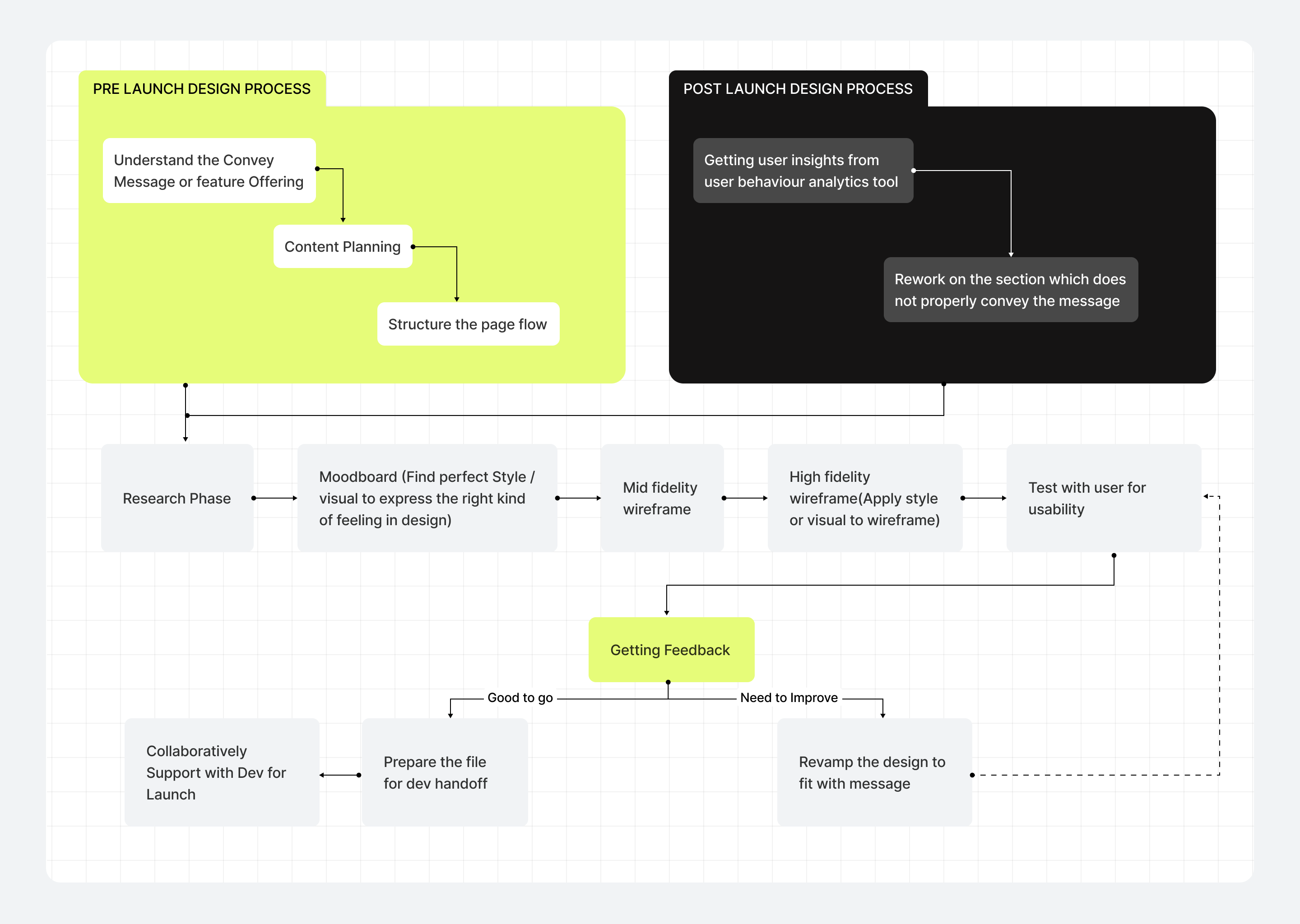Image resolution: width=1300 pixels, height=924 pixels.
Task: Select the Structure the page flow card
Action: [x=467, y=324]
